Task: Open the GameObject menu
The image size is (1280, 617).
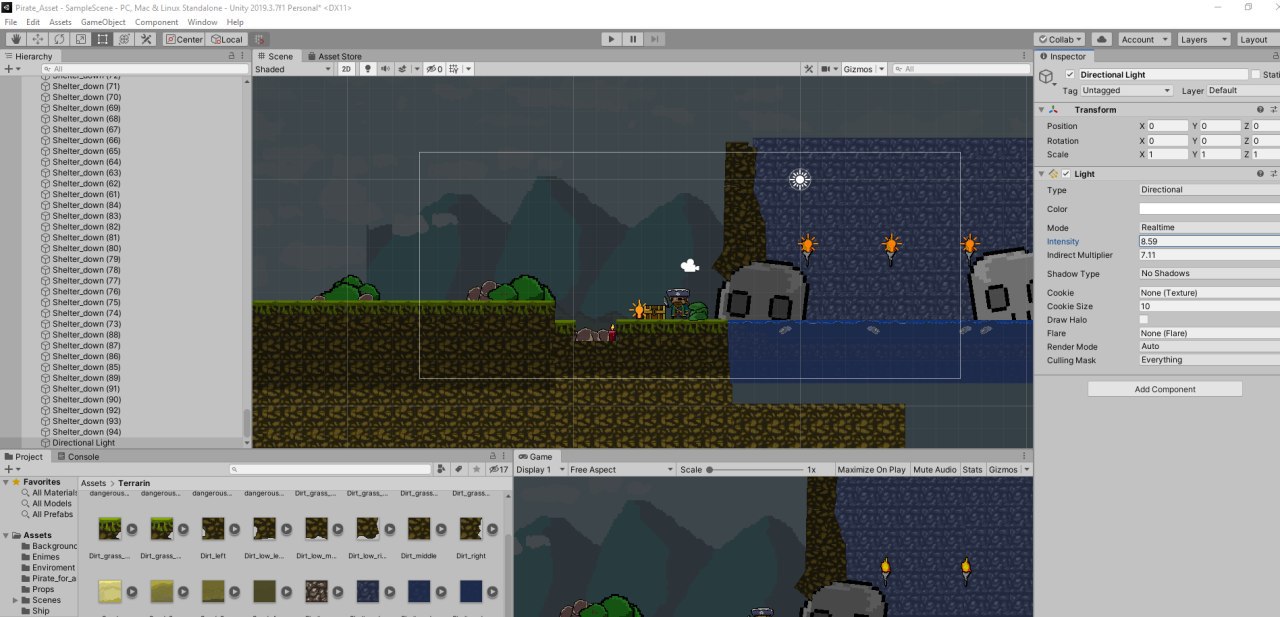Action: [103, 22]
